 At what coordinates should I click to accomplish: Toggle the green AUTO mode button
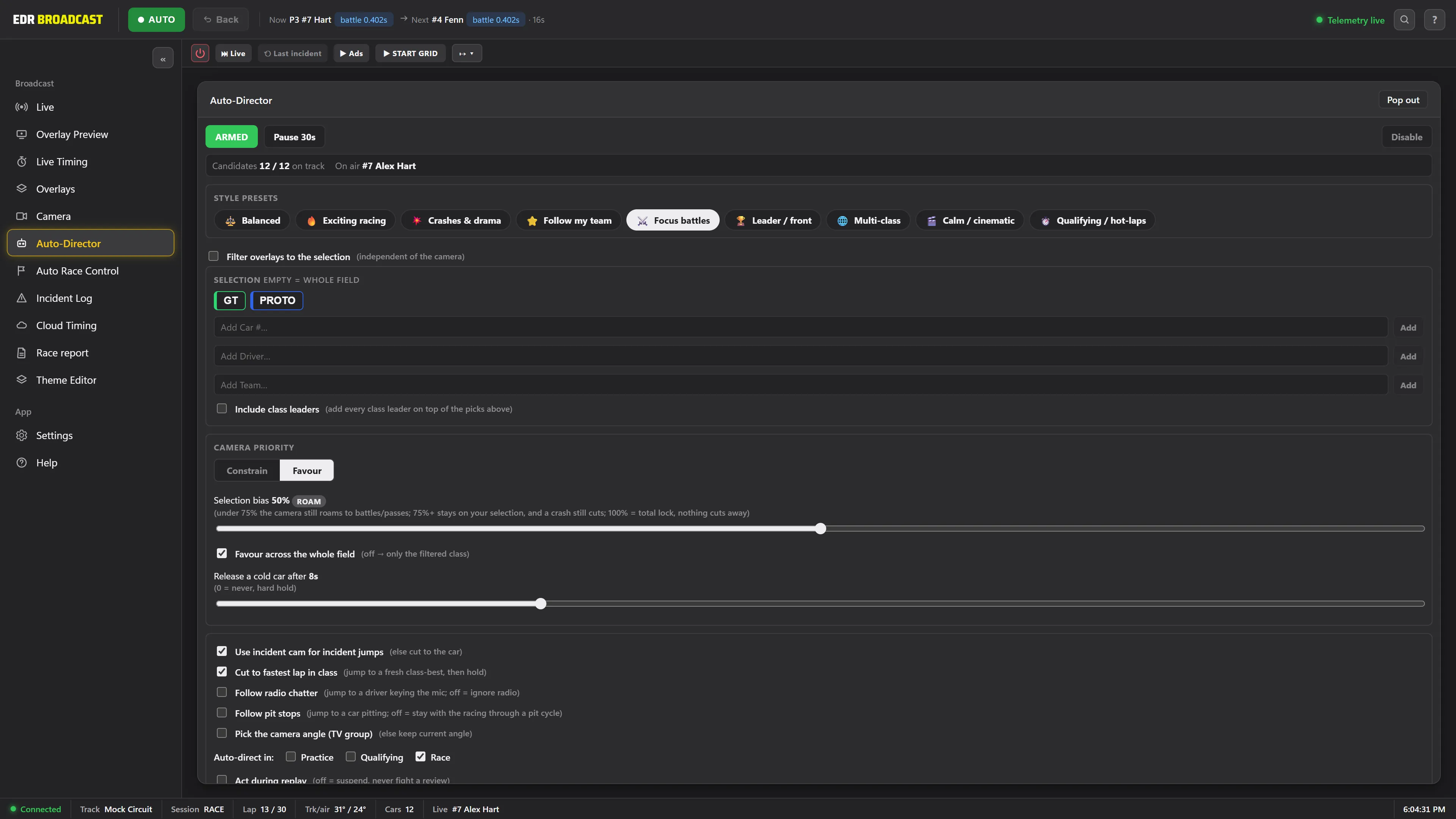pyautogui.click(x=157, y=20)
